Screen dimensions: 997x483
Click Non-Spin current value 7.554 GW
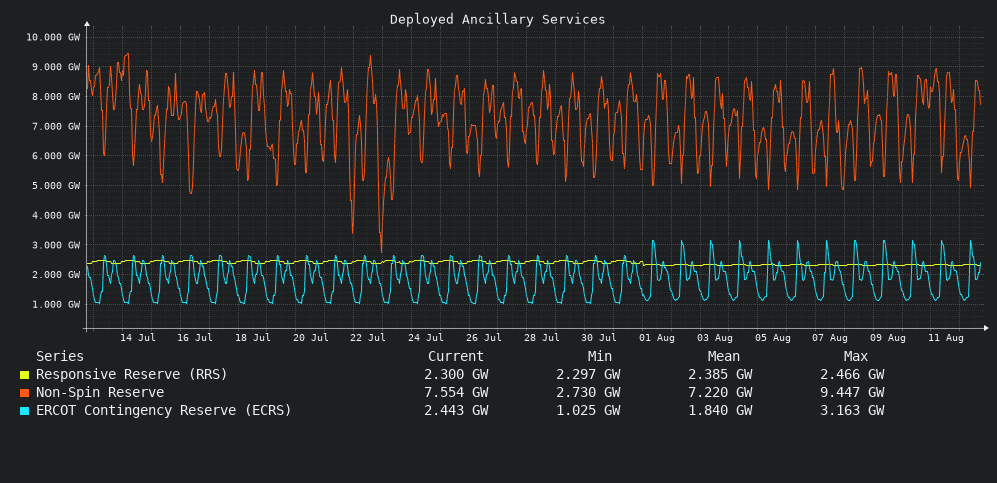coord(456,393)
